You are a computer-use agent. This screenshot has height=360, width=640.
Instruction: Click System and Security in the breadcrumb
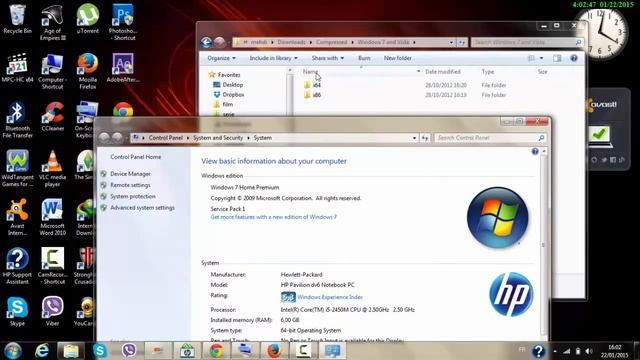coord(218,138)
